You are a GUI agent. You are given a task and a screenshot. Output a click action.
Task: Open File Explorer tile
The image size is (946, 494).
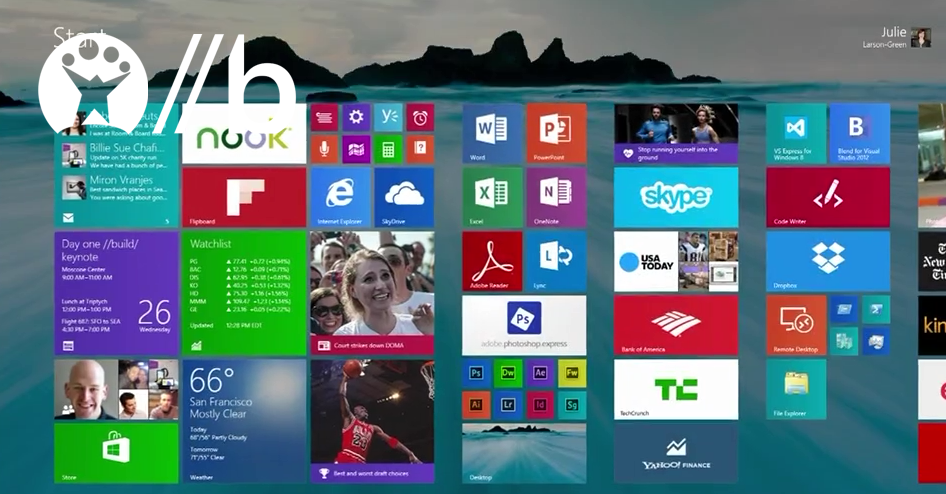[x=796, y=389]
